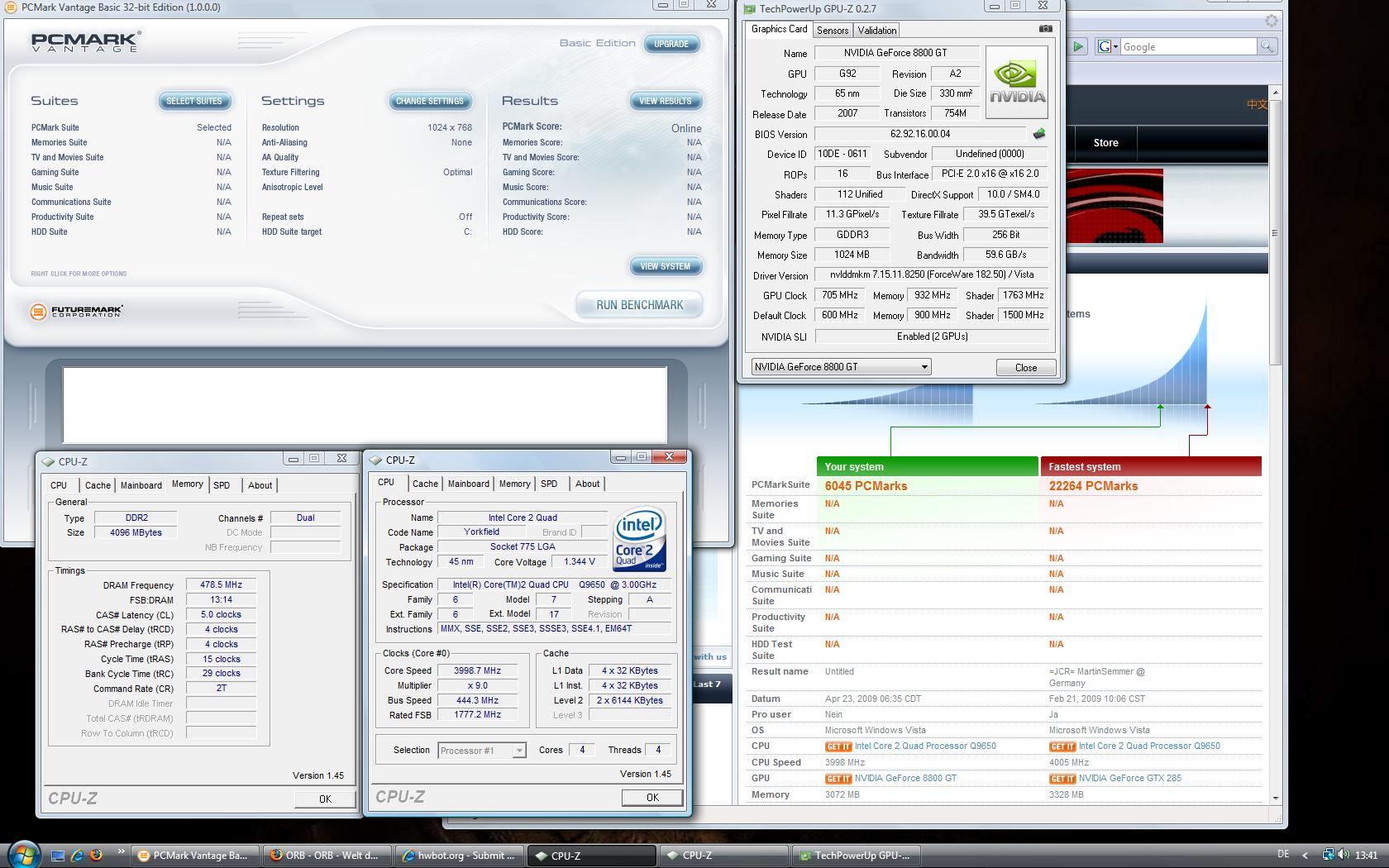1389x868 pixels.
Task: Open Cache tab in front CPU-Z window
Action: click(425, 484)
